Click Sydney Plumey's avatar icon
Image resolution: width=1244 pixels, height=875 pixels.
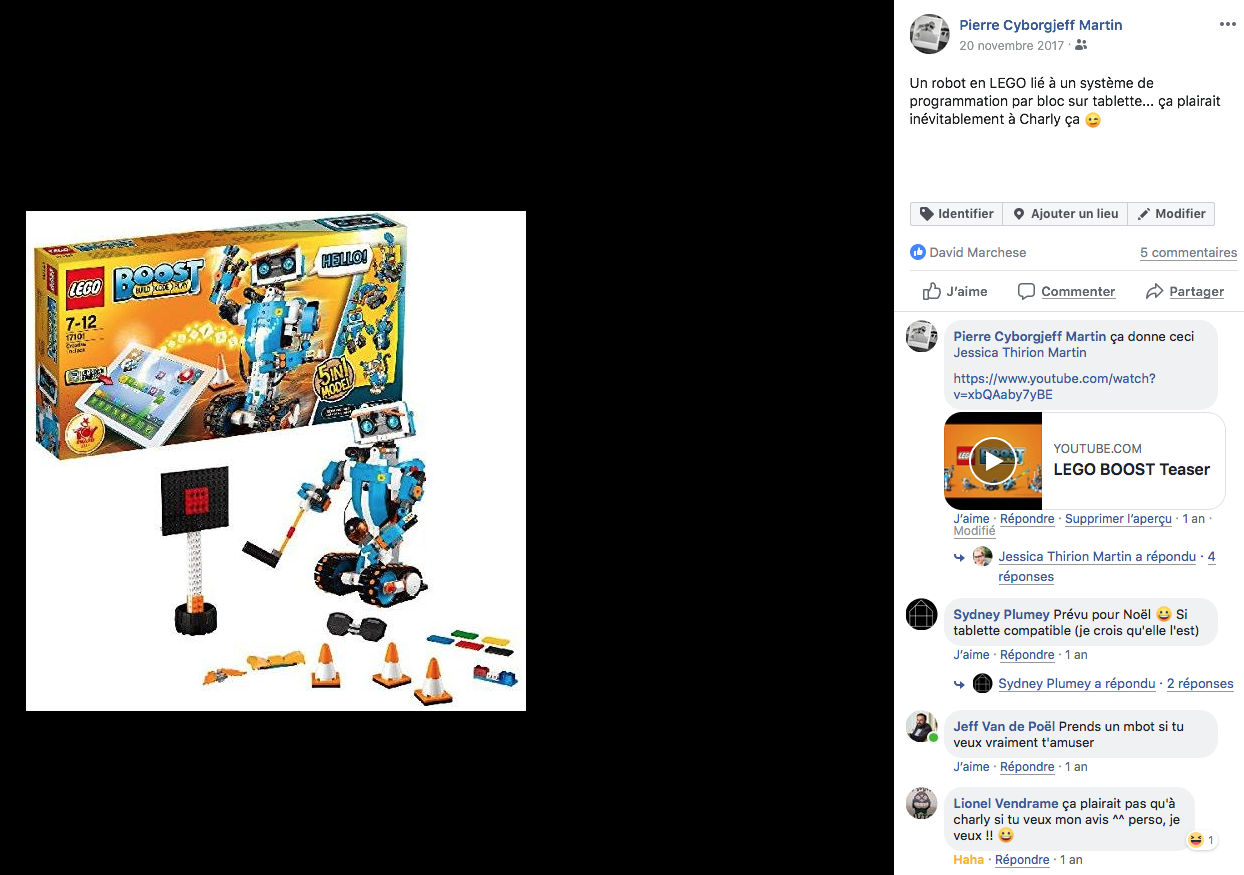pos(921,614)
